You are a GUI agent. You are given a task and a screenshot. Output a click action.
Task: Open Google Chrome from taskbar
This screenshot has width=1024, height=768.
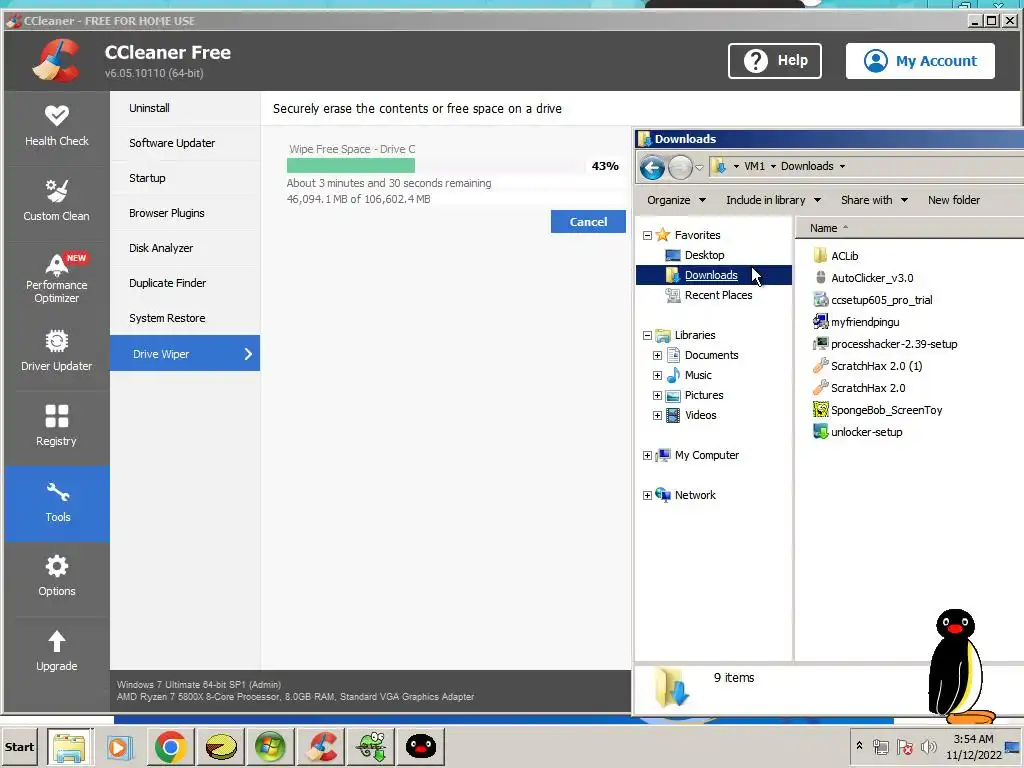point(170,746)
